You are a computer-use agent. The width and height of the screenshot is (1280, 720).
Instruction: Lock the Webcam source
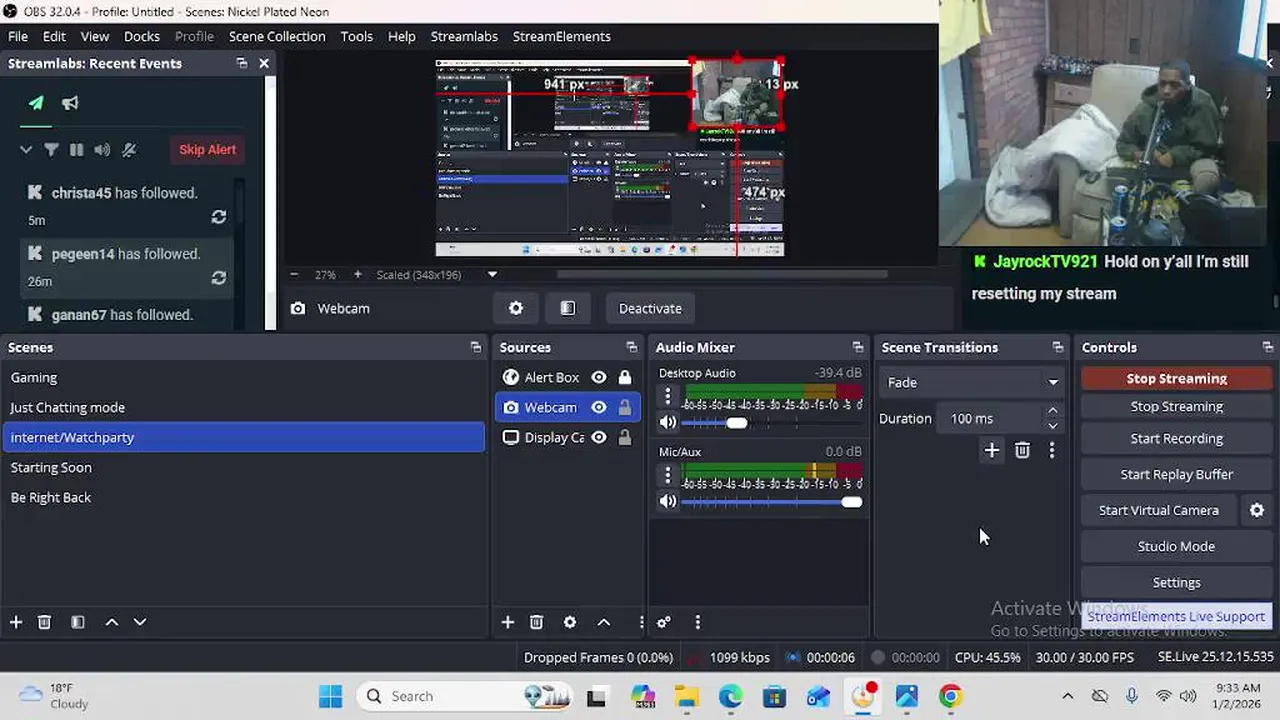(625, 407)
